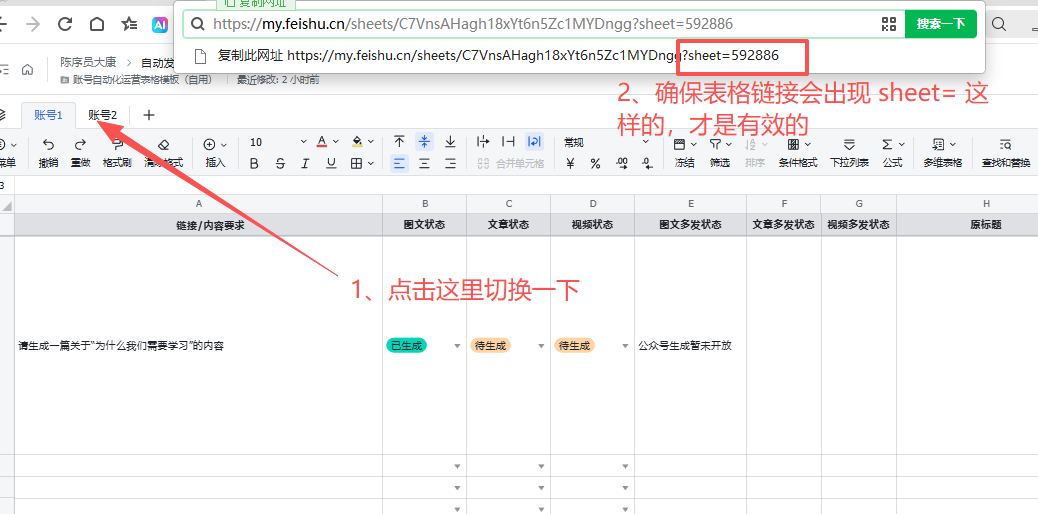Open font size 10 dropdown
This screenshot has height=514, width=1038.
click(x=278, y=142)
